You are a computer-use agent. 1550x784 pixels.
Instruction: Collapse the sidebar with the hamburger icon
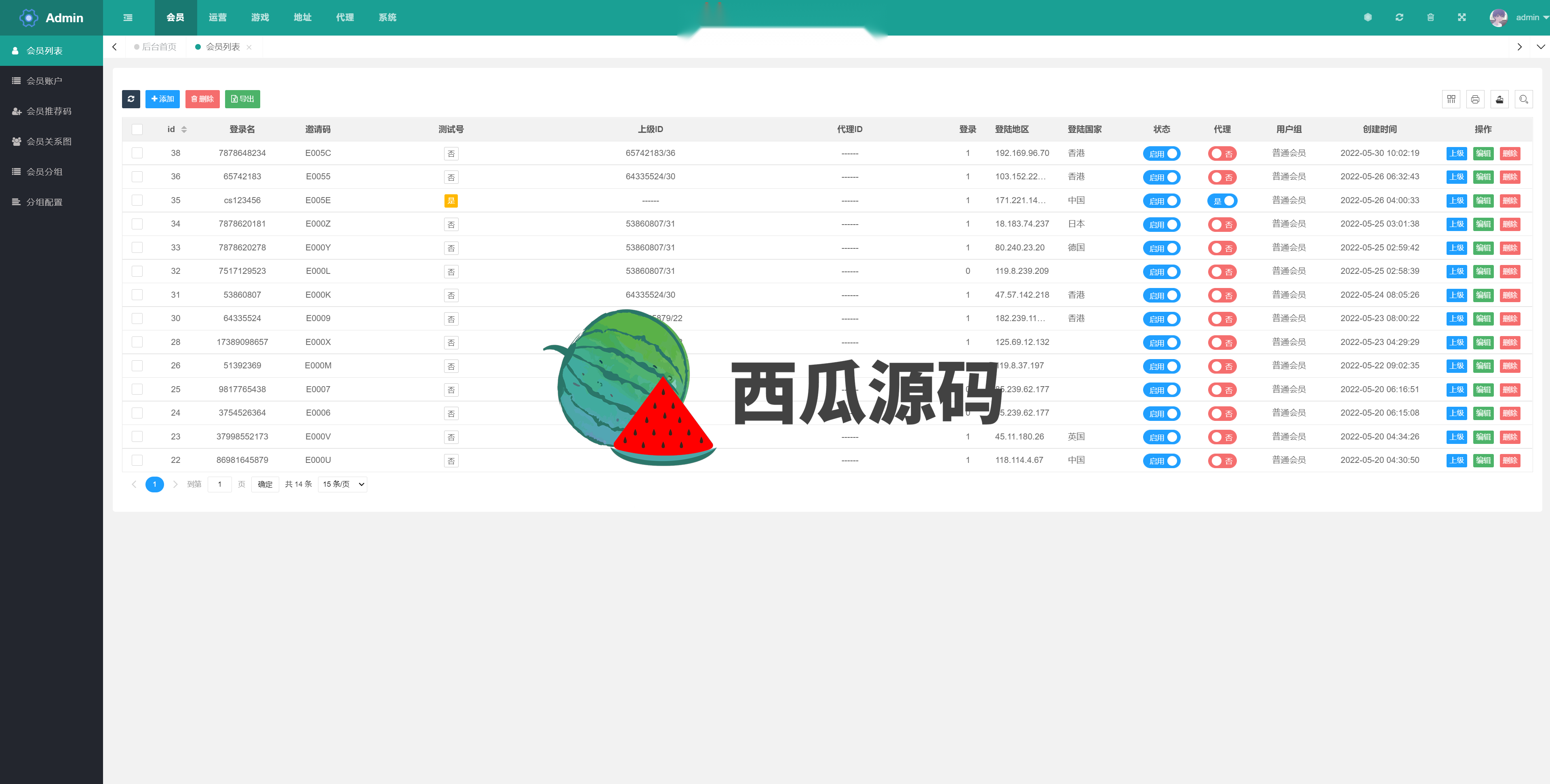[128, 17]
